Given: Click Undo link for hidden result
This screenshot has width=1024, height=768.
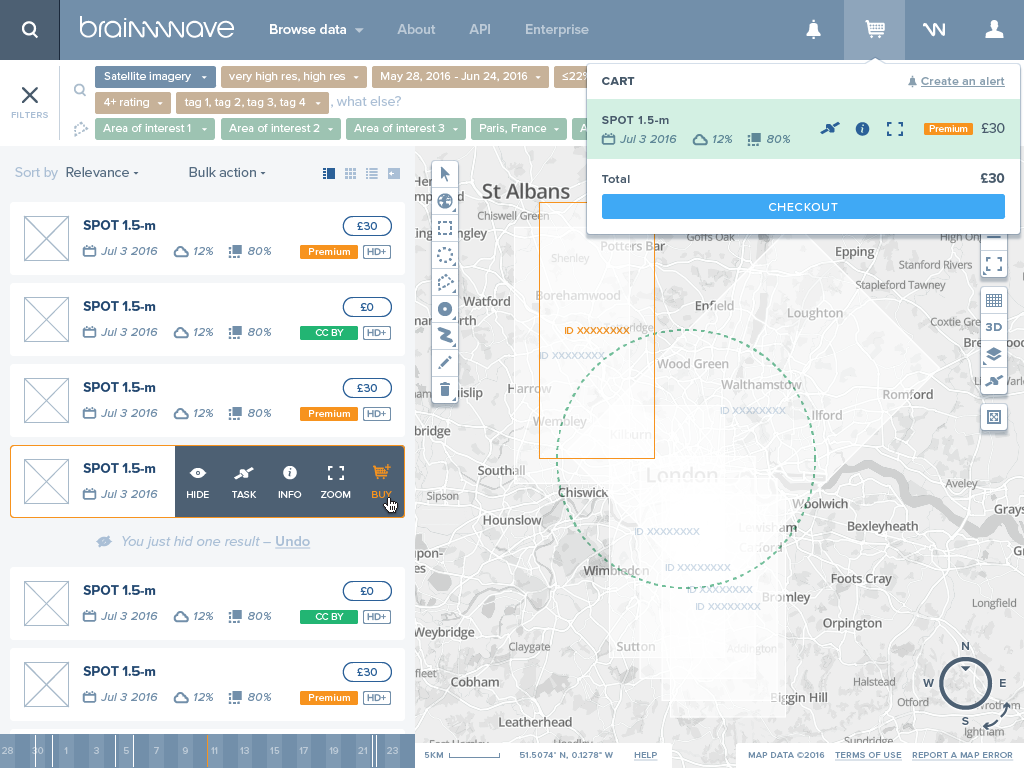Looking at the screenshot, I should [x=293, y=541].
